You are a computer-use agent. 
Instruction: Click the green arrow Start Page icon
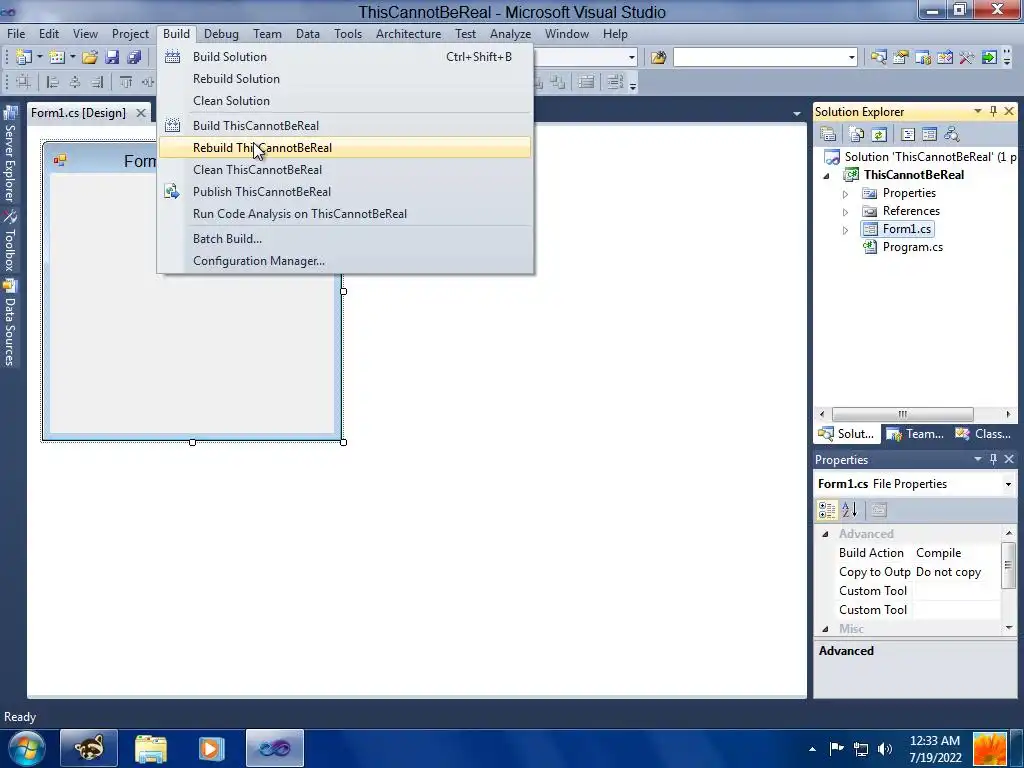pyautogui.click(x=989, y=57)
